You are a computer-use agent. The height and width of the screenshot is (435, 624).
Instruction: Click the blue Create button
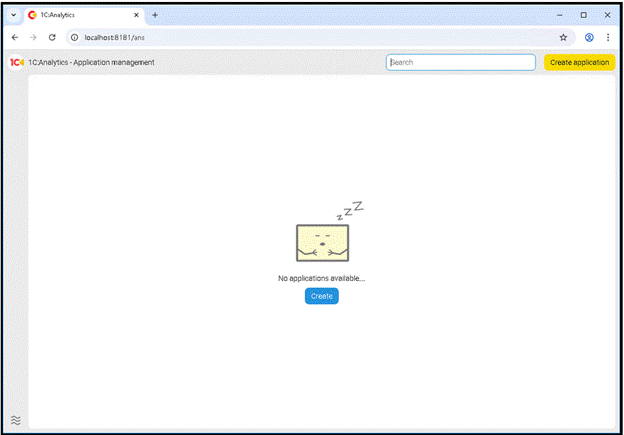point(322,296)
